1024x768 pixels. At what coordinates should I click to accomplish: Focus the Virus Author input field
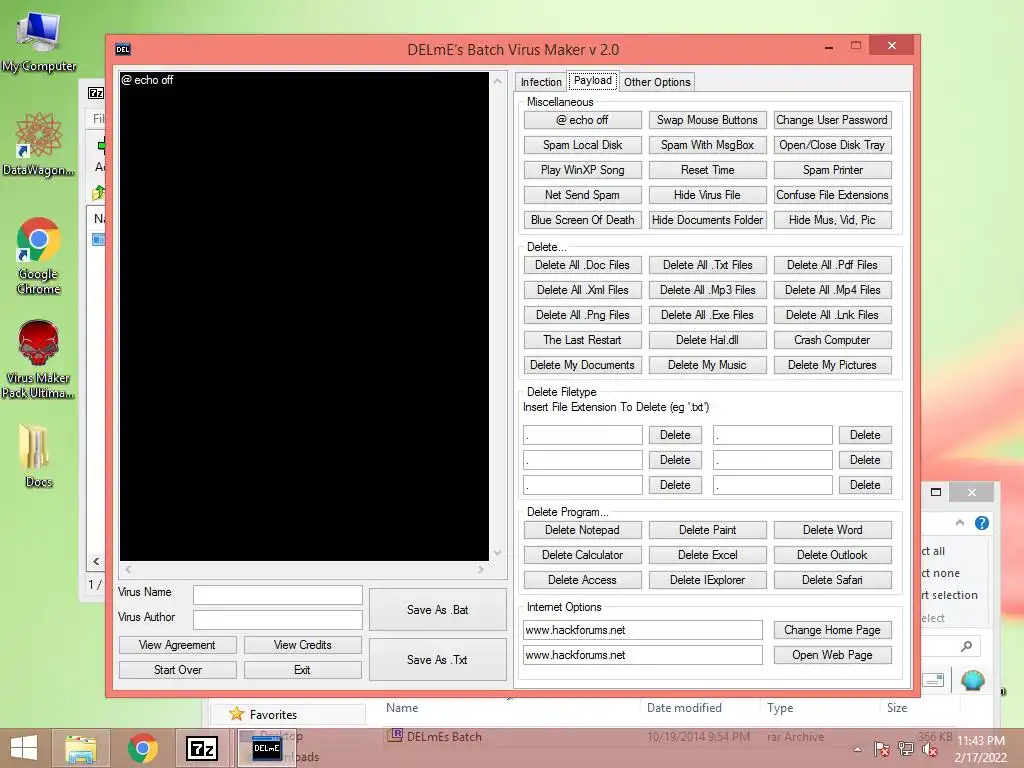(278, 619)
